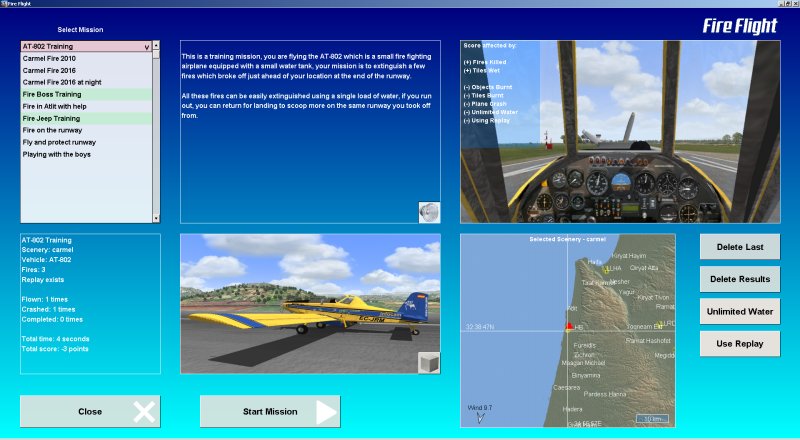Start the selected mission
Viewport: 800px width, 440px height.
click(270, 411)
